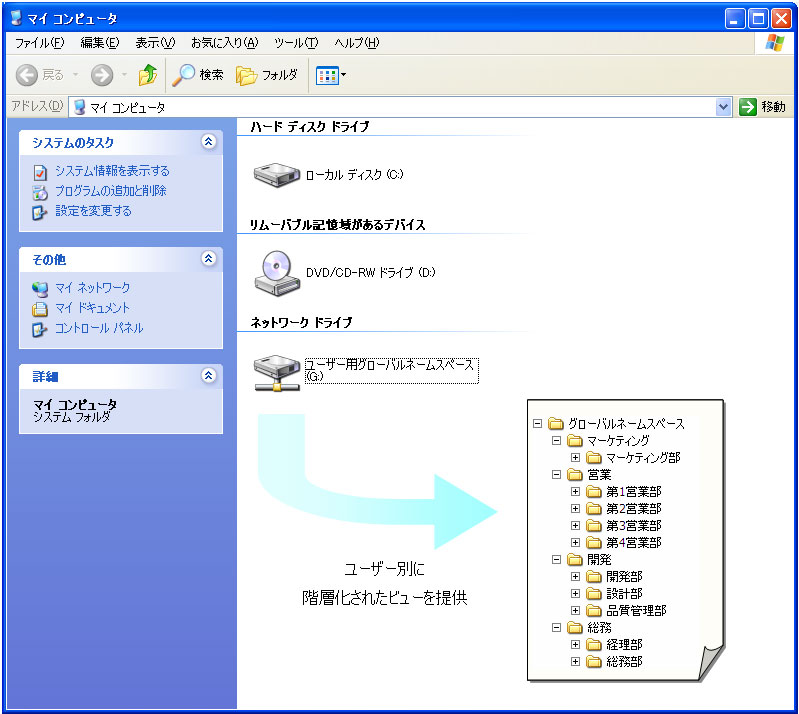Select the 設計部 folder label

tap(624, 594)
